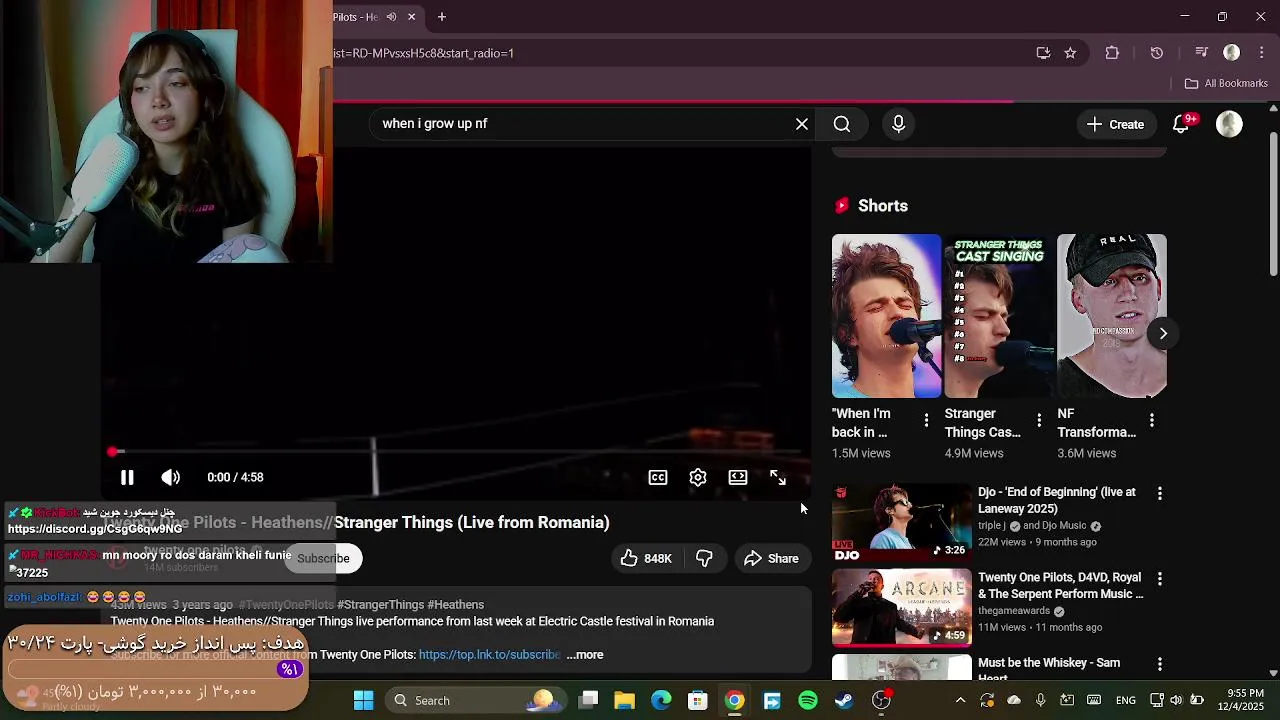1280x720 pixels.
Task: Open the top.lnk.to/subscribe link
Action: [489, 655]
